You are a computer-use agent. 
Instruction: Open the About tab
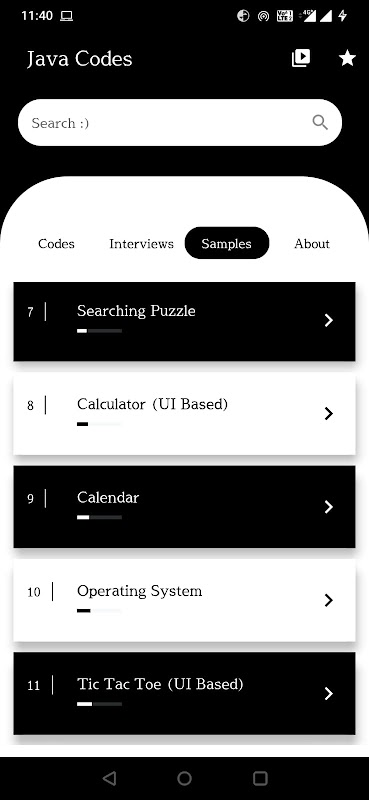pos(312,243)
